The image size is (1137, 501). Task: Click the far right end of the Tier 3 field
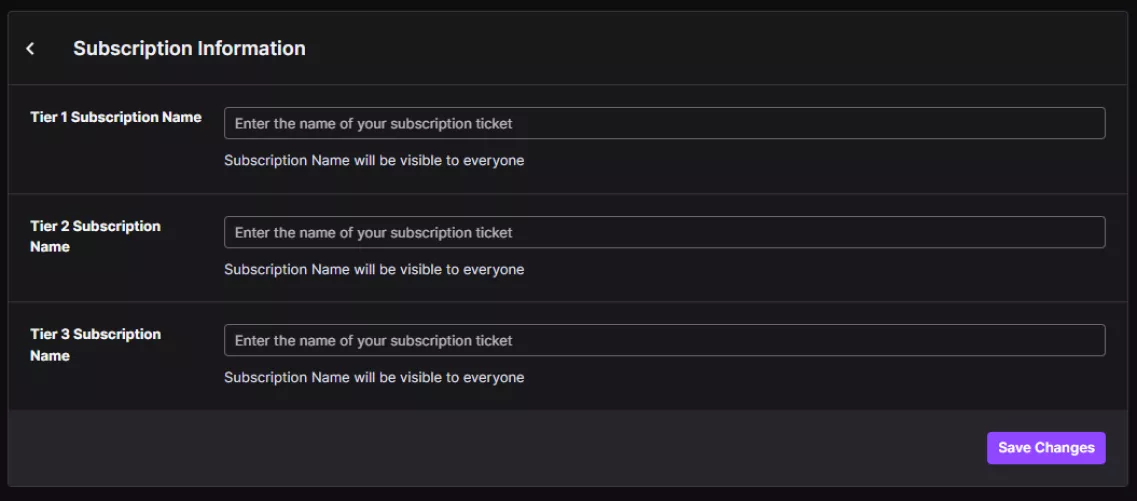[1090, 340]
